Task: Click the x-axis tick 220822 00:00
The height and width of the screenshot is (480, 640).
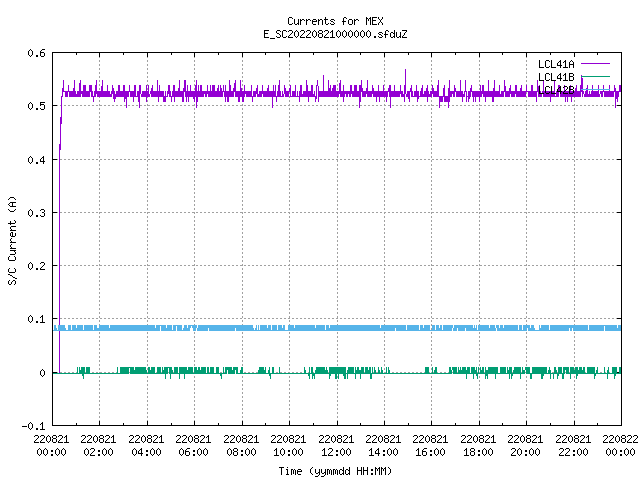Action: [620, 446]
